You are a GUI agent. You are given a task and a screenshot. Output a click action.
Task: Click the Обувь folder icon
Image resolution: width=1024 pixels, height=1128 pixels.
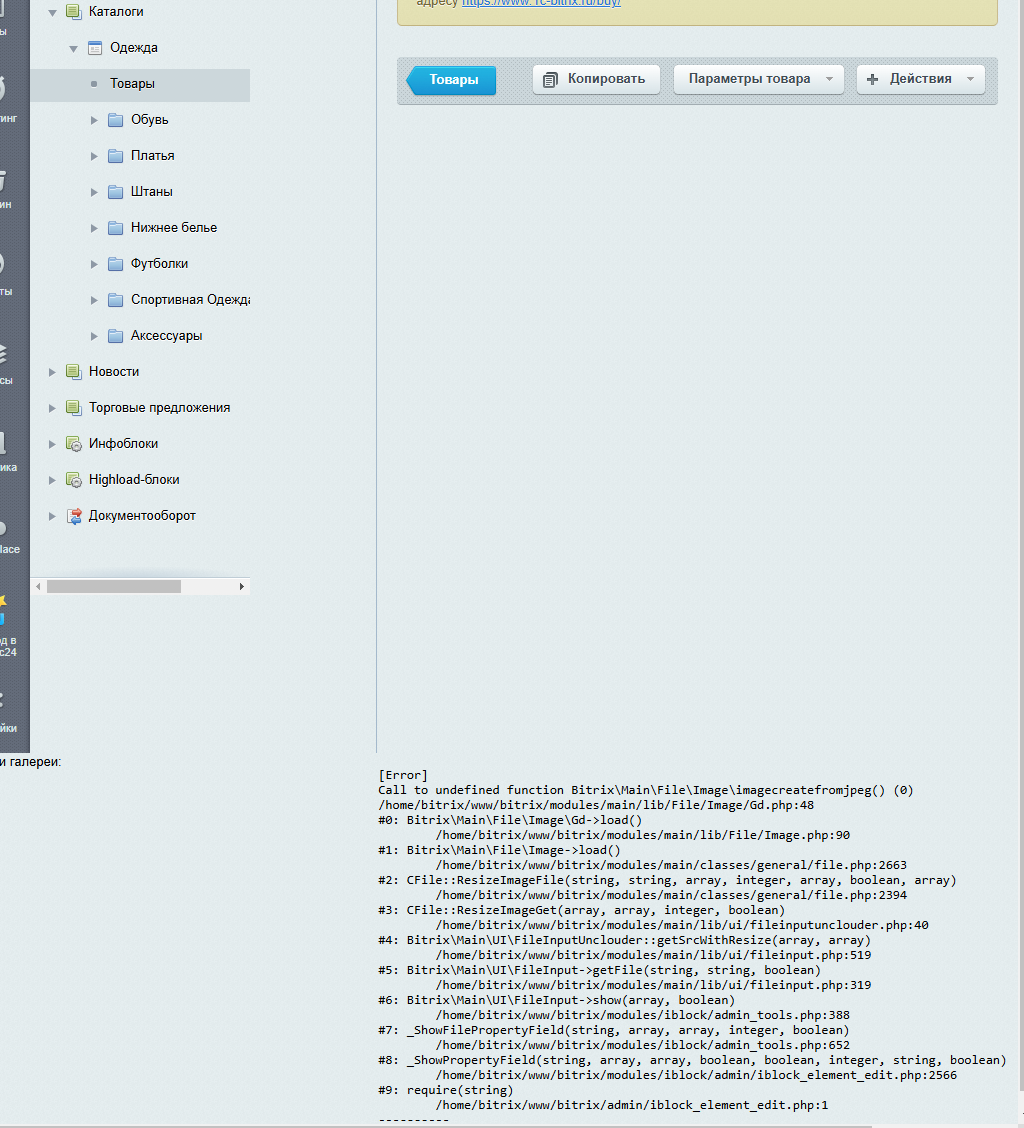(115, 120)
